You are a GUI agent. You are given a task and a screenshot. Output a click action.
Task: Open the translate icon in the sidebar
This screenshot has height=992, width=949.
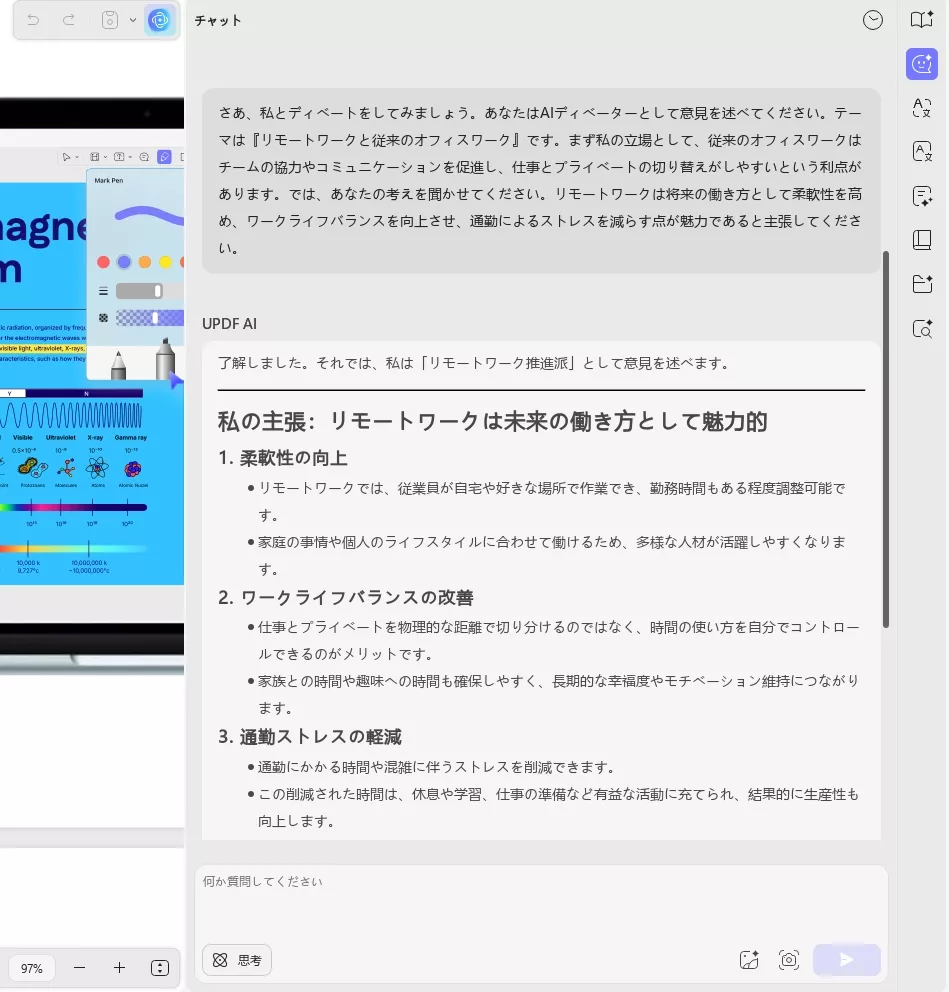(x=922, y=108)
